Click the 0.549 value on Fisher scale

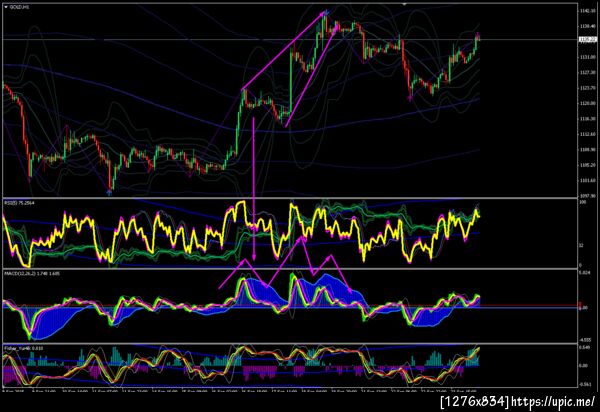[x=584, y=347]
